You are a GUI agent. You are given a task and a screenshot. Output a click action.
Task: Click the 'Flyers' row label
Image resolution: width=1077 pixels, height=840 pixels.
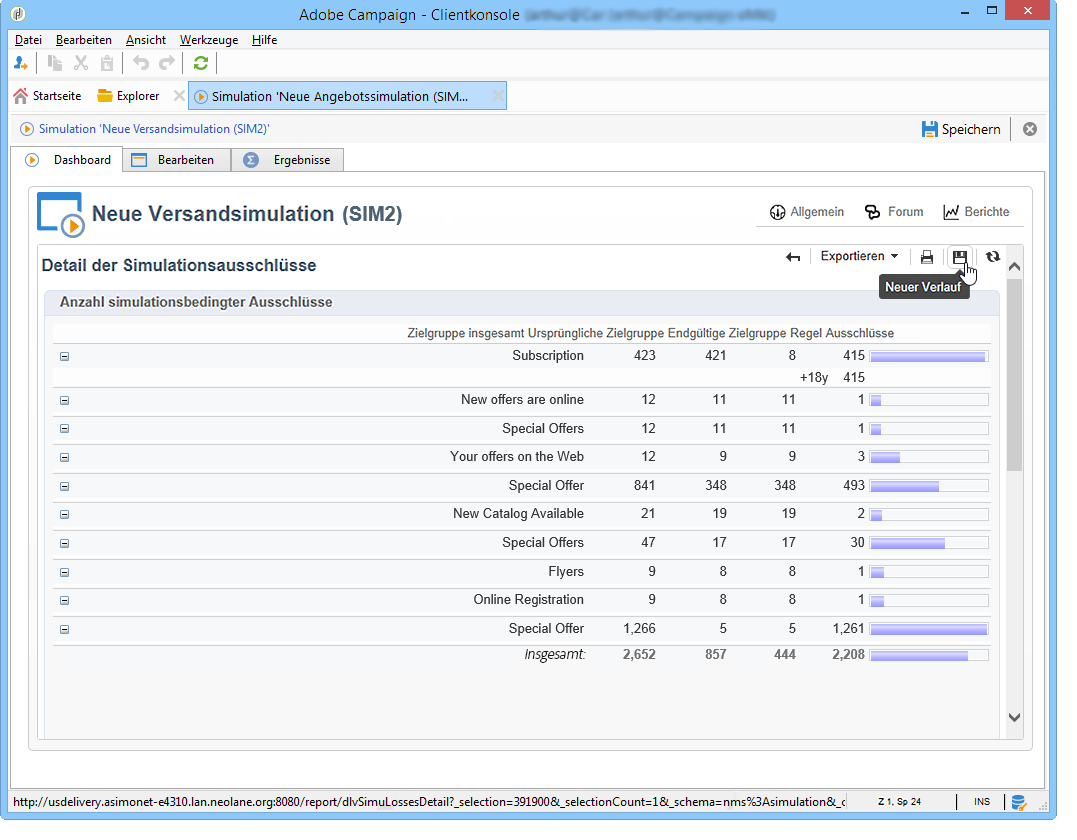[x=566, y=571]
